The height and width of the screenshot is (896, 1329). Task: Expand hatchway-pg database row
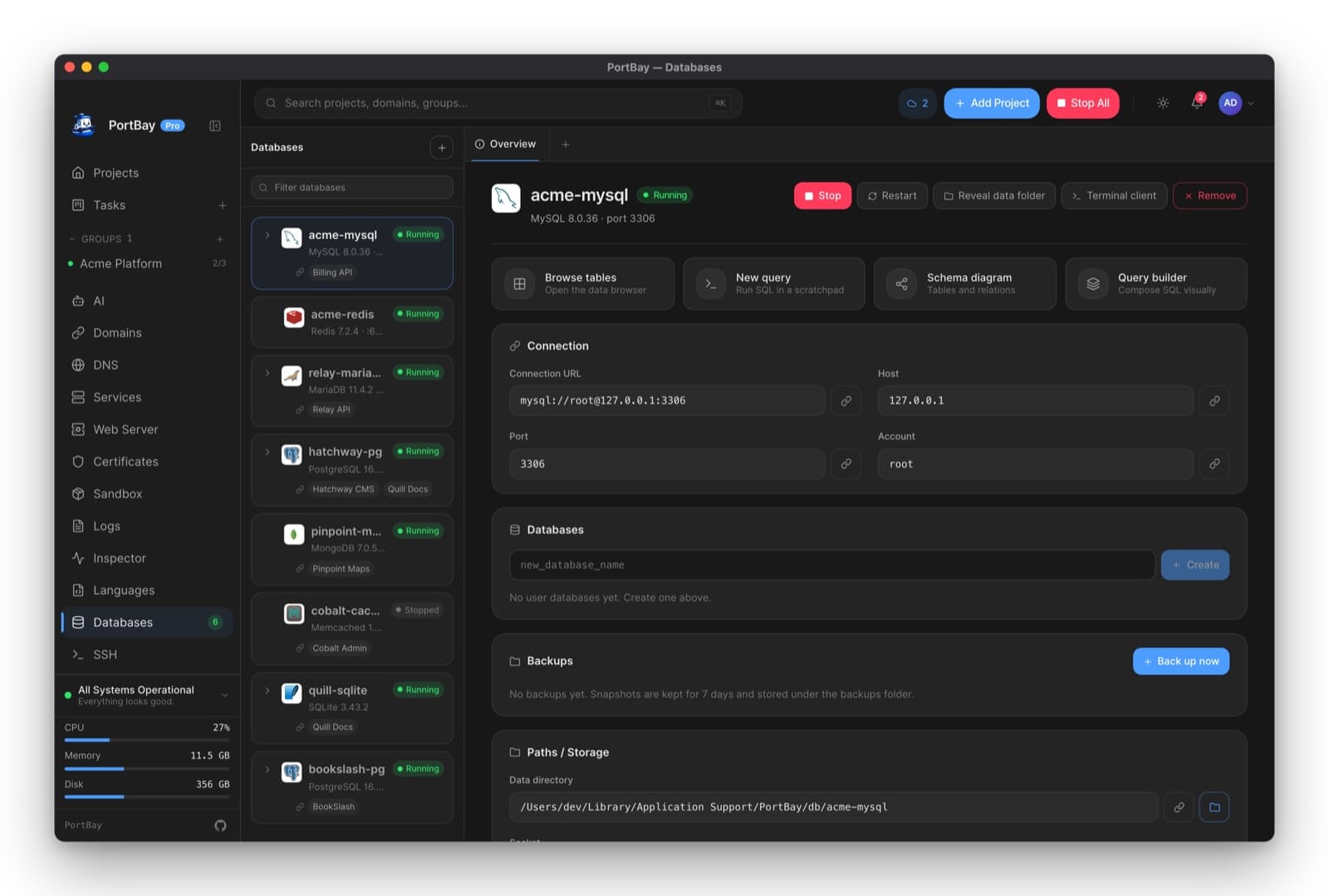[267, 452]
